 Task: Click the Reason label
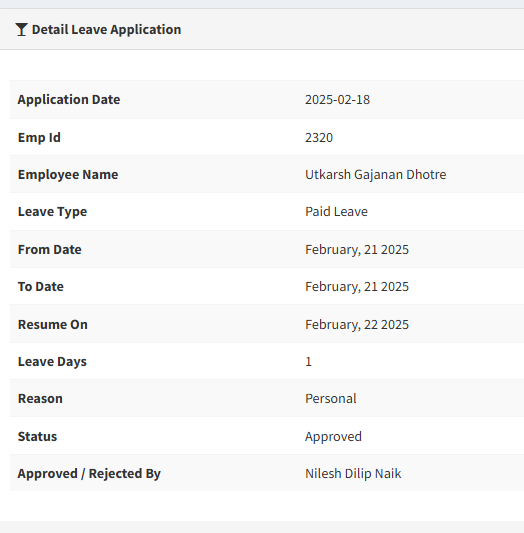pyautogui.click(x=40, y=398)
